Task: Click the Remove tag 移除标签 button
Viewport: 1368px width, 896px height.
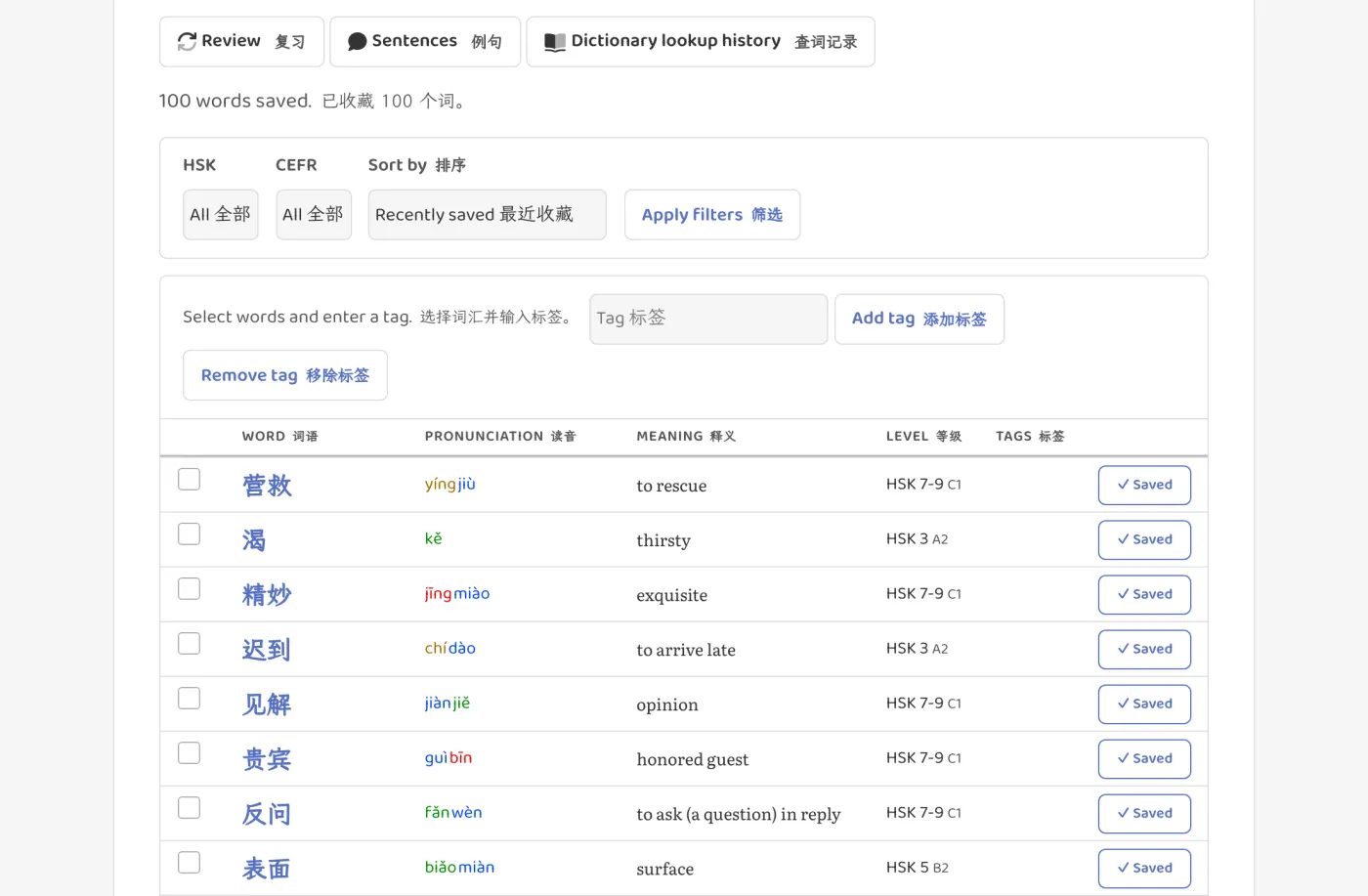Action: click(285, 375)
